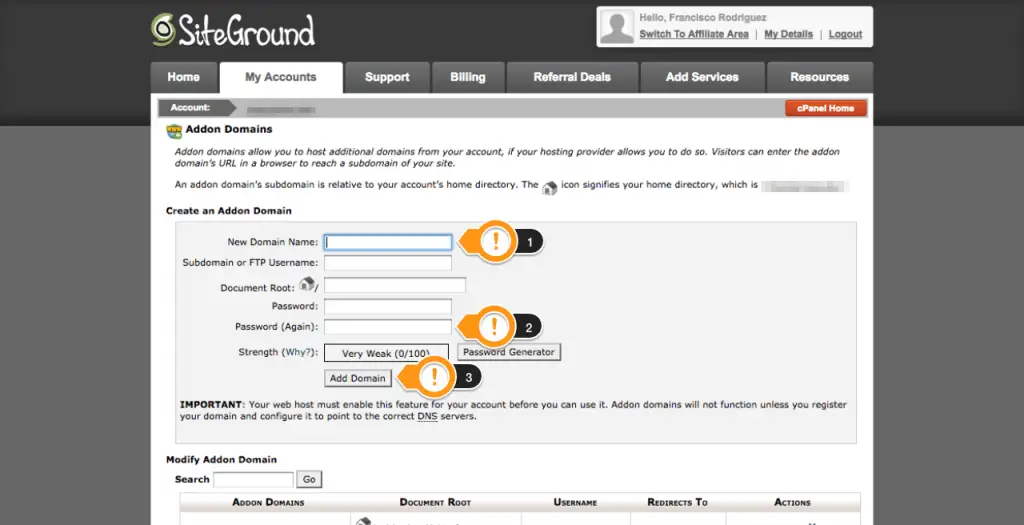Click the Very Weak strength meter
Viewport: 1024px width, 525px height.
[x=387, y=353]
